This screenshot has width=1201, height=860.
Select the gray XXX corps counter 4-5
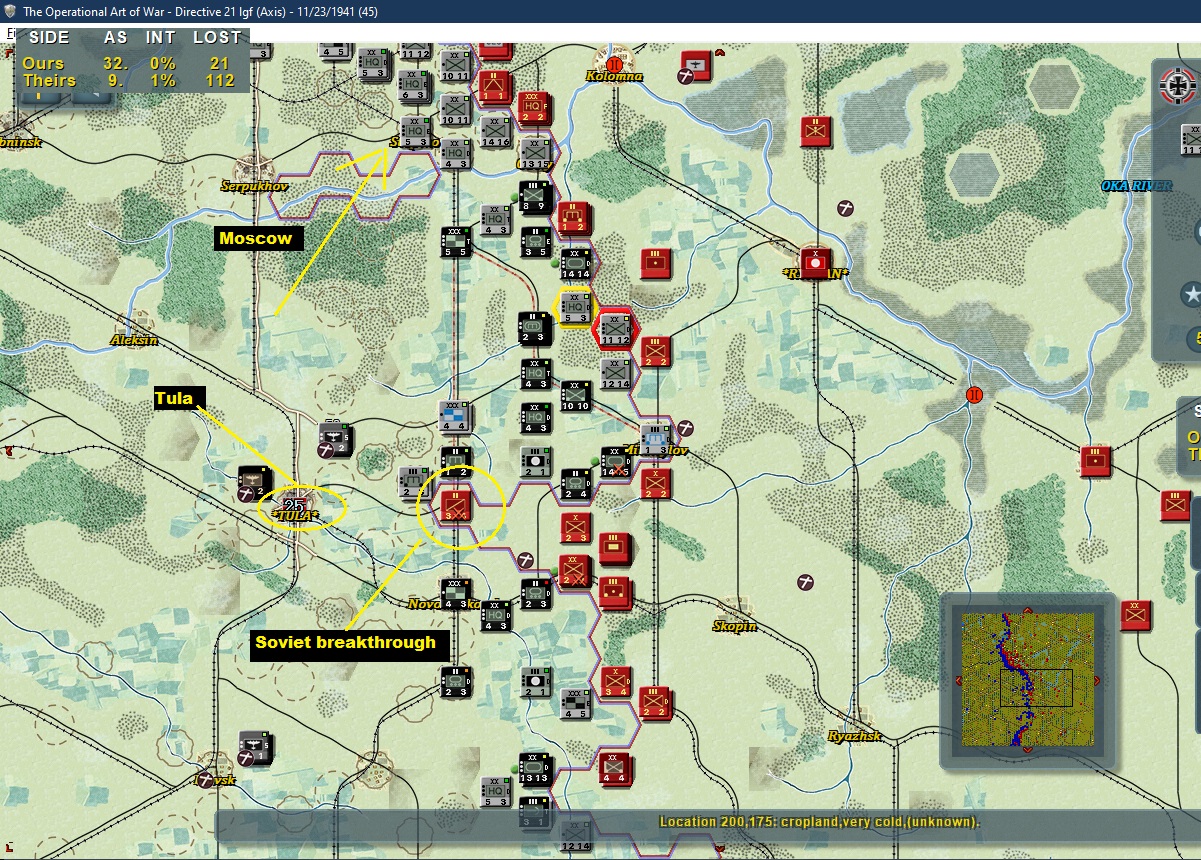[x=575, y=702]
